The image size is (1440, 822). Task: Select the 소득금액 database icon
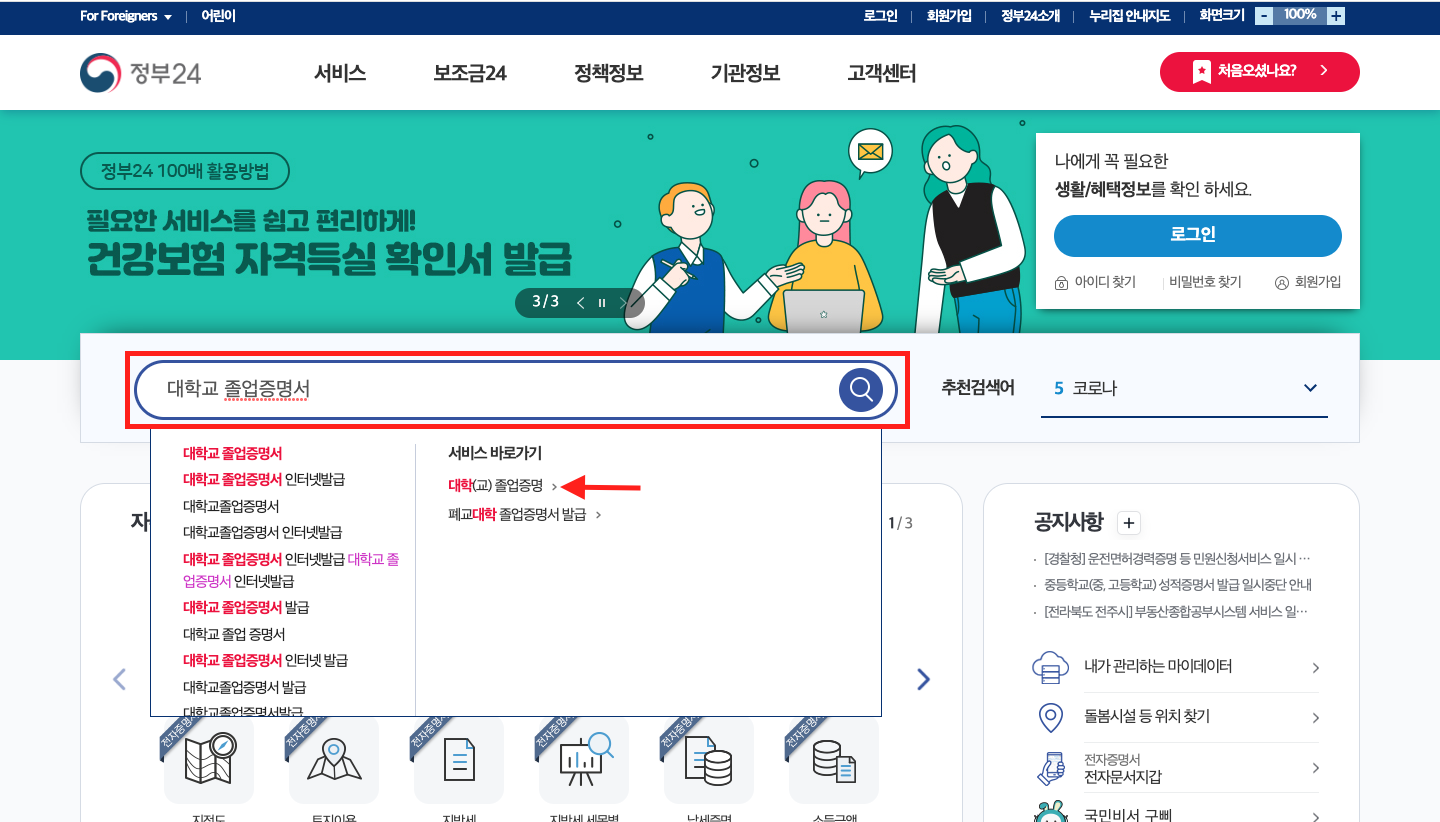(x=834, y=760)
